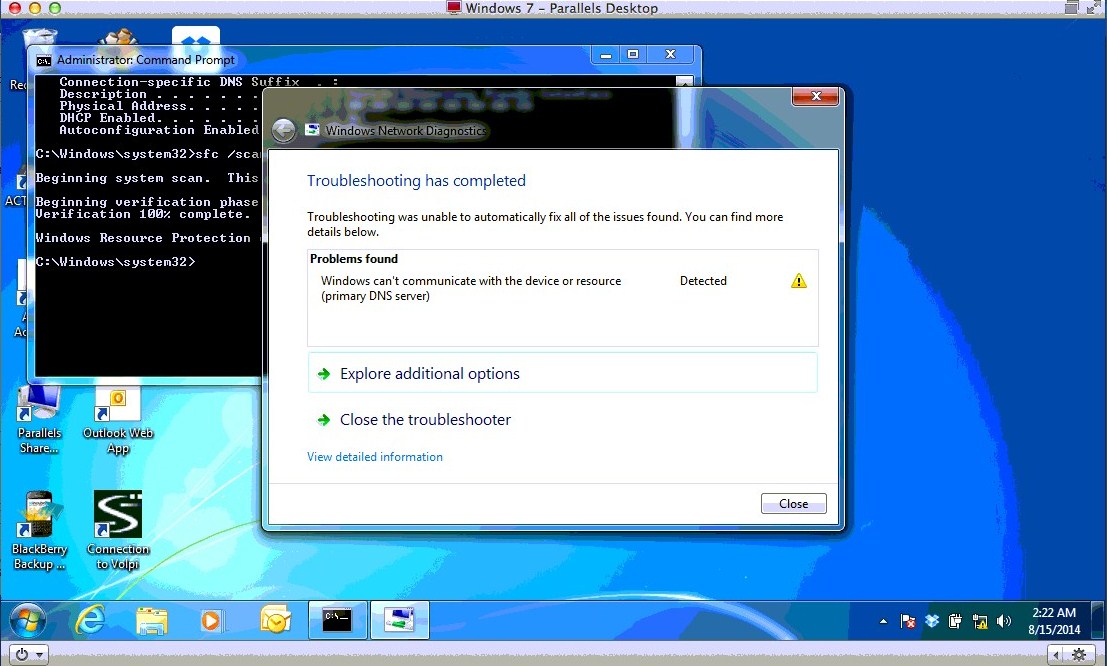This screenshot has height=666, width=1107.
Task: Open the Parallels power button dropdown
Action: coord(30,654)
